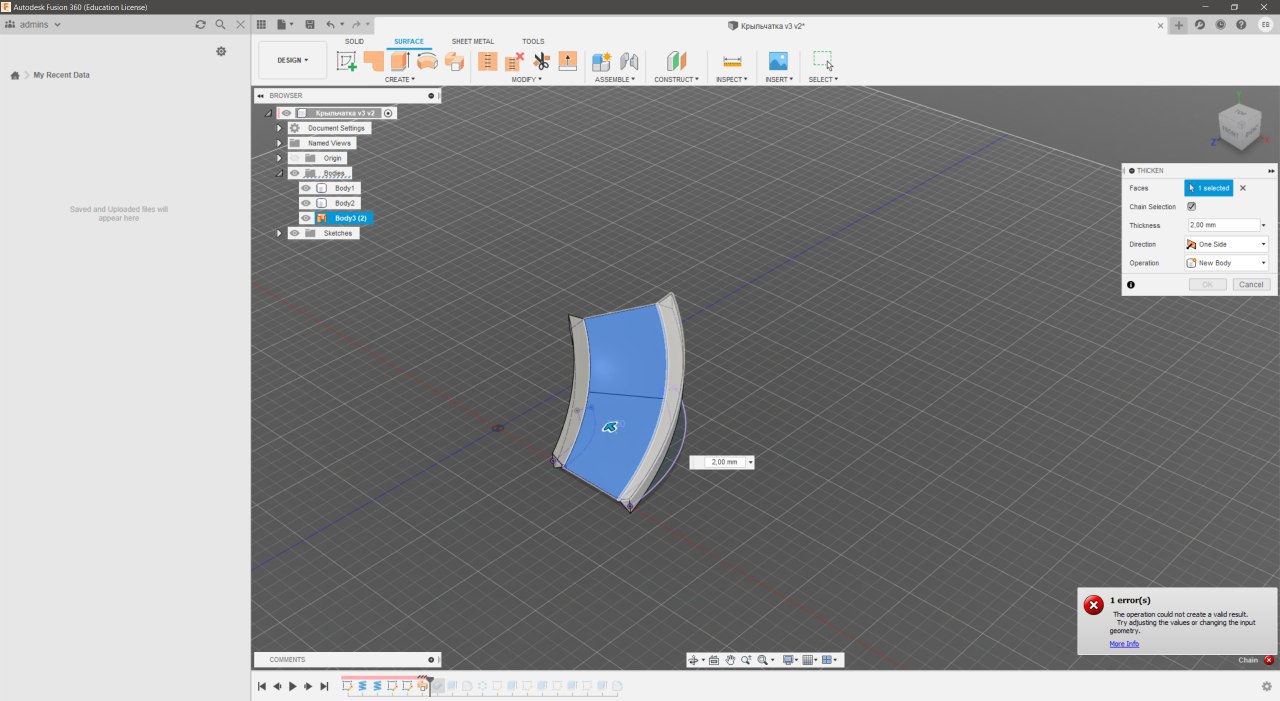Screen dimensions: 1280x701
Task: Expand the Sketches node
Action: [x=279, y=233]
